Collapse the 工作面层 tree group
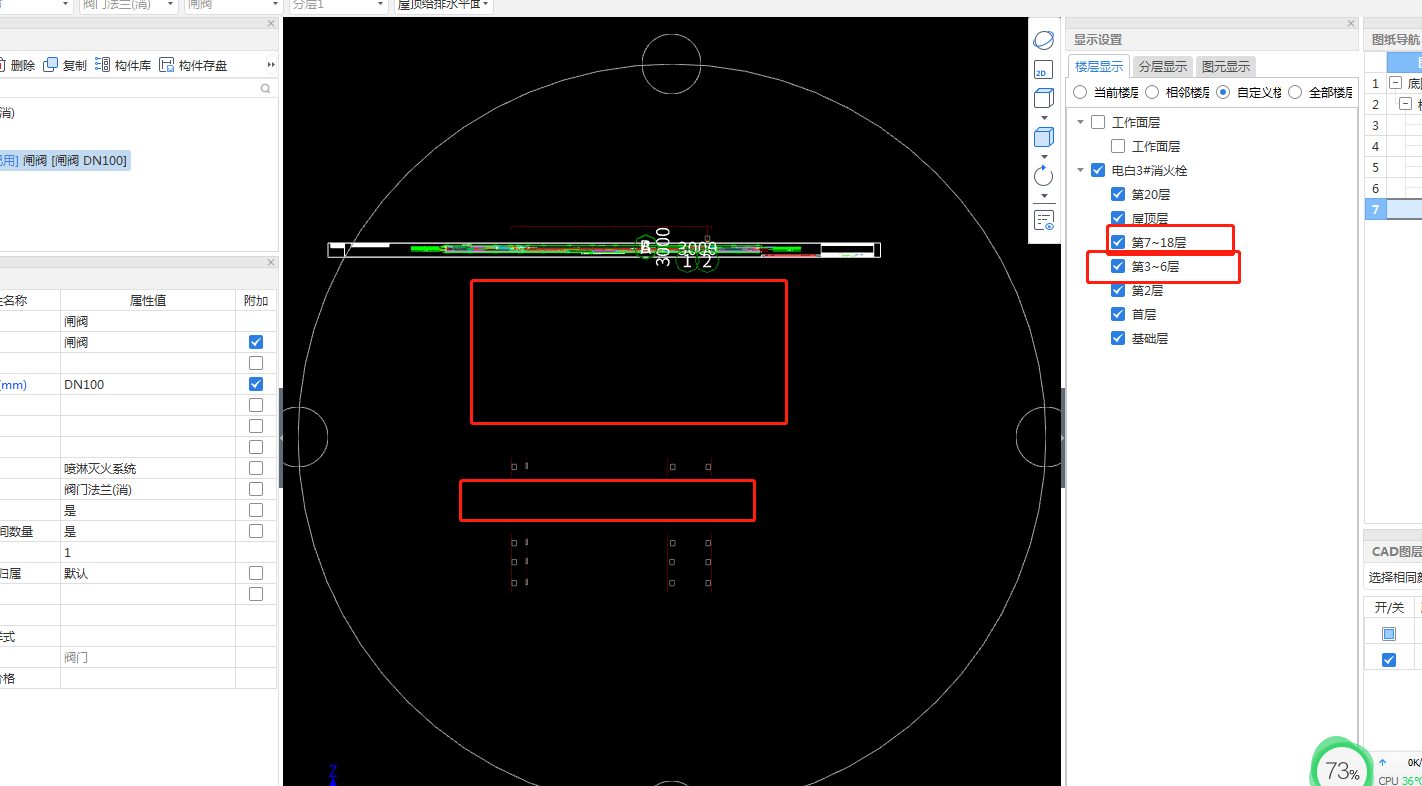 (1081, 122)
